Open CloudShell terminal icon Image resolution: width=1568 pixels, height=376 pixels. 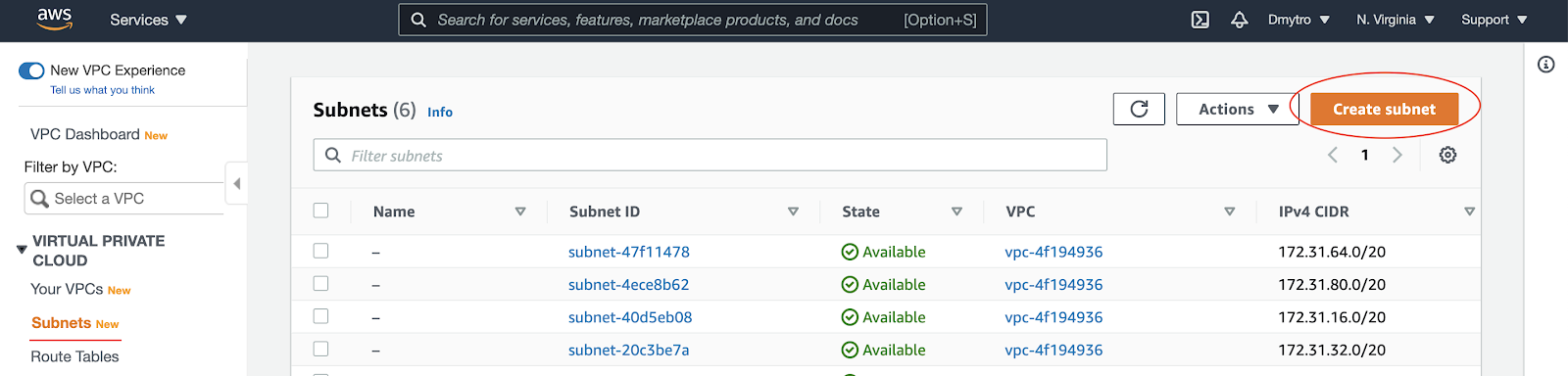pos(1200,20)
